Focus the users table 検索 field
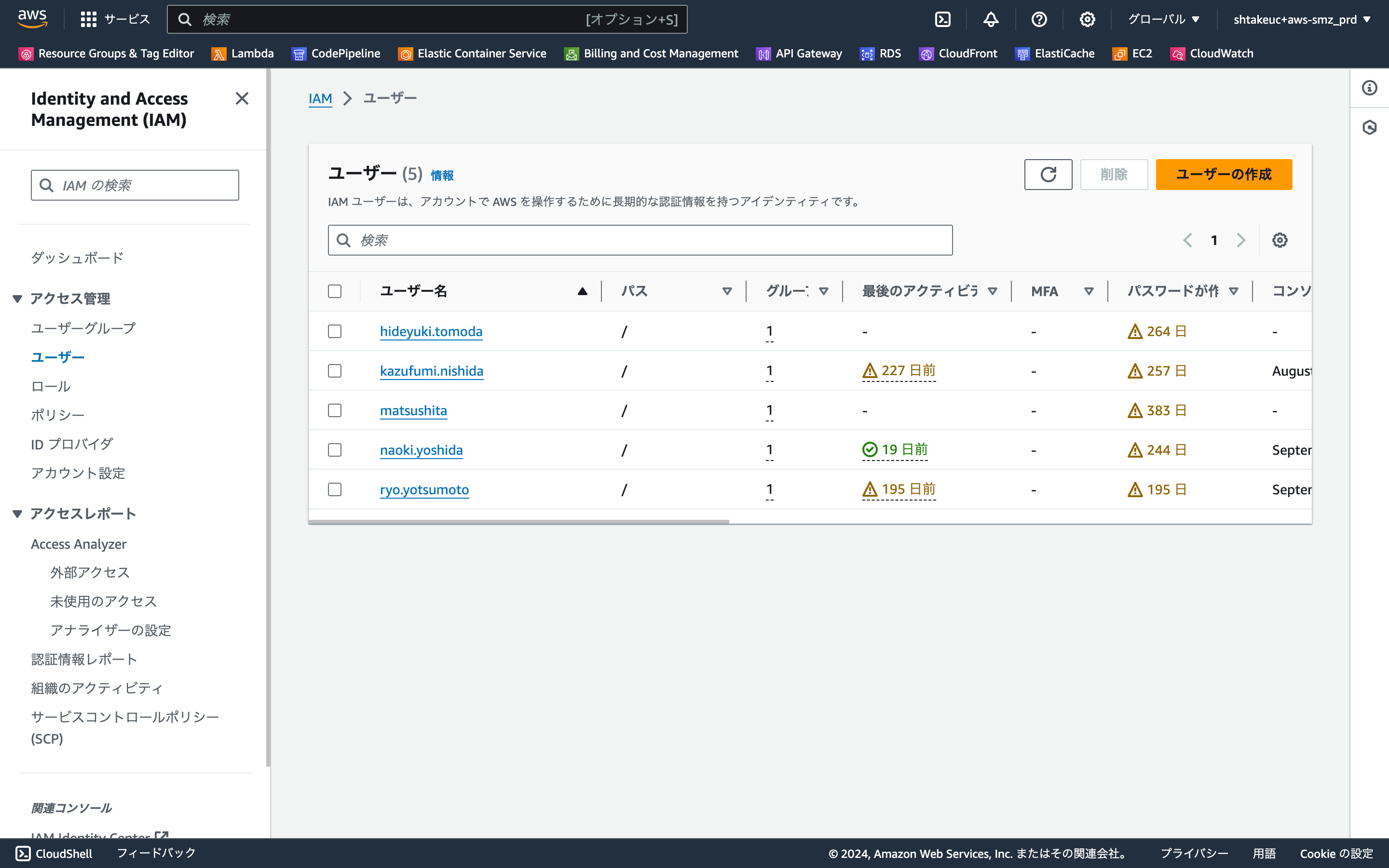Viewport: 1389px width, 868px height. (x=640, y=240)
